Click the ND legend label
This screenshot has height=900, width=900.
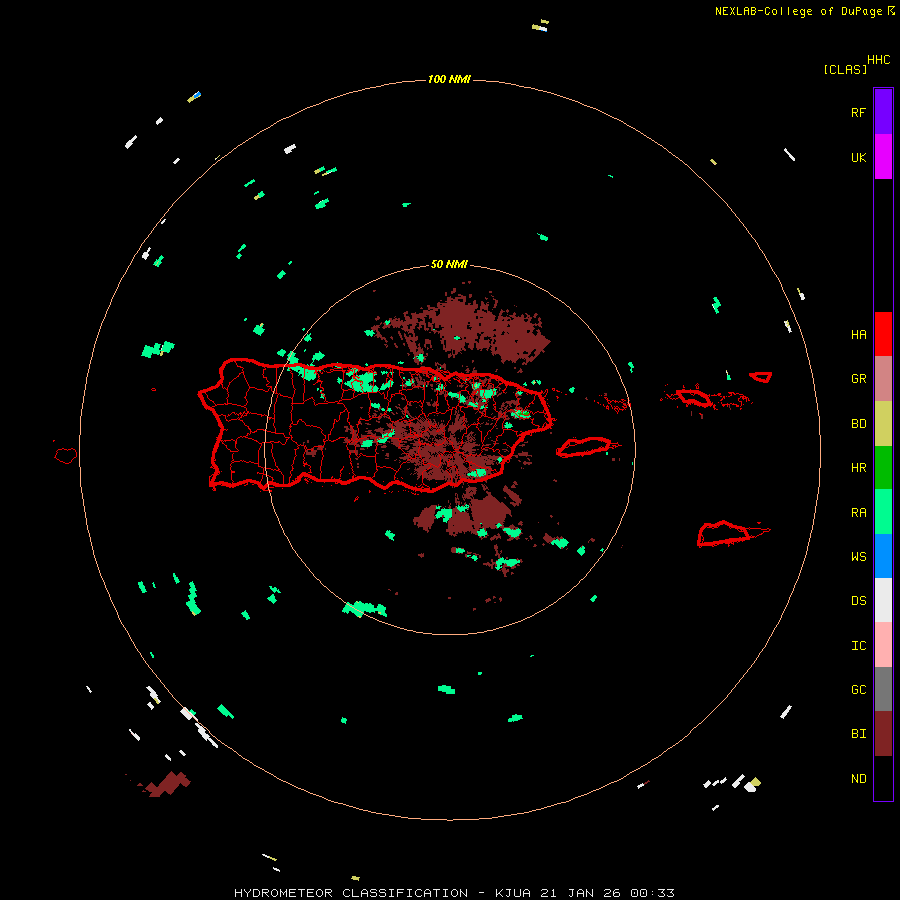pos(858,779)
